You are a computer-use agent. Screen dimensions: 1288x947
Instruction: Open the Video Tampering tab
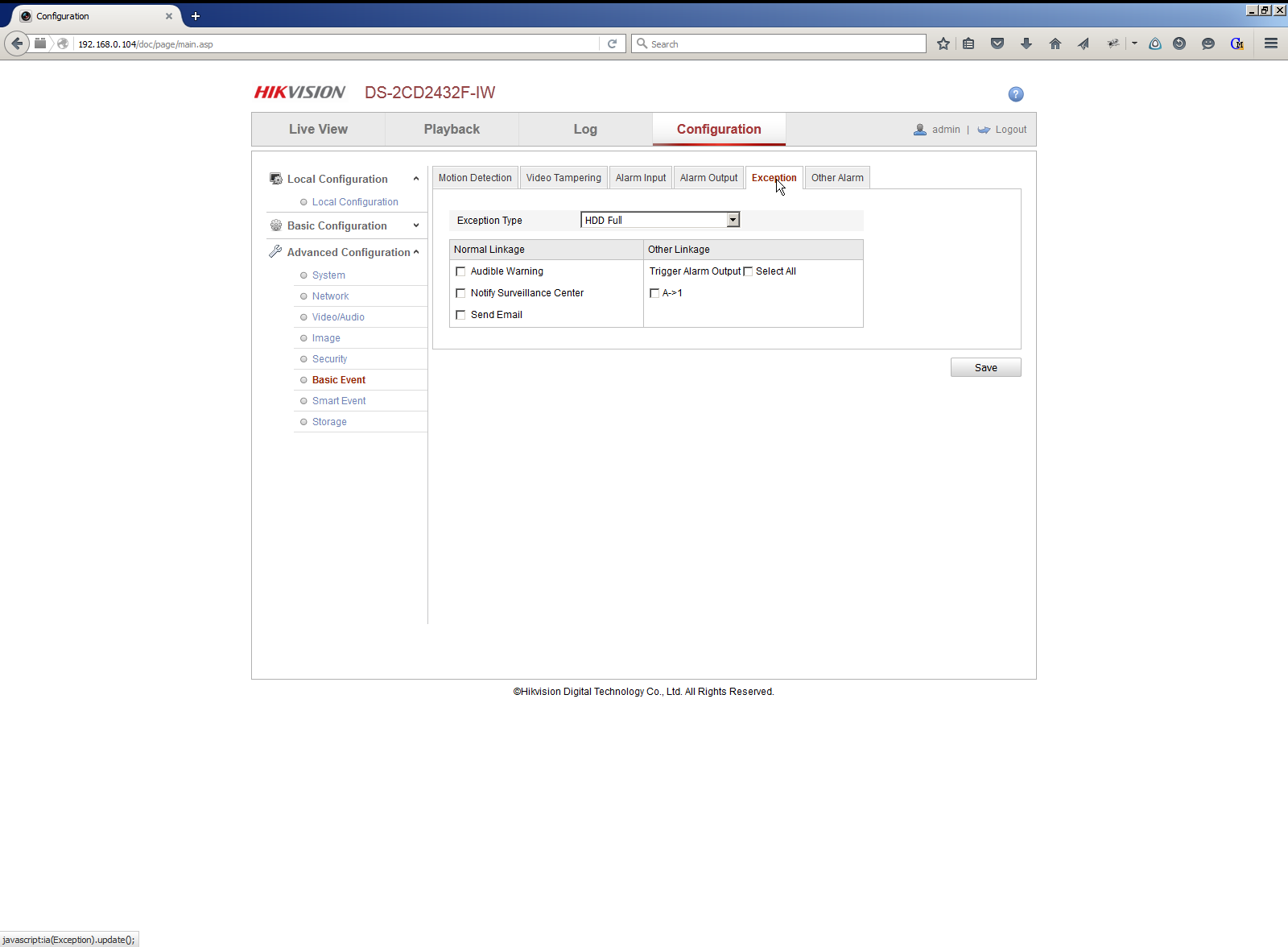563,178
